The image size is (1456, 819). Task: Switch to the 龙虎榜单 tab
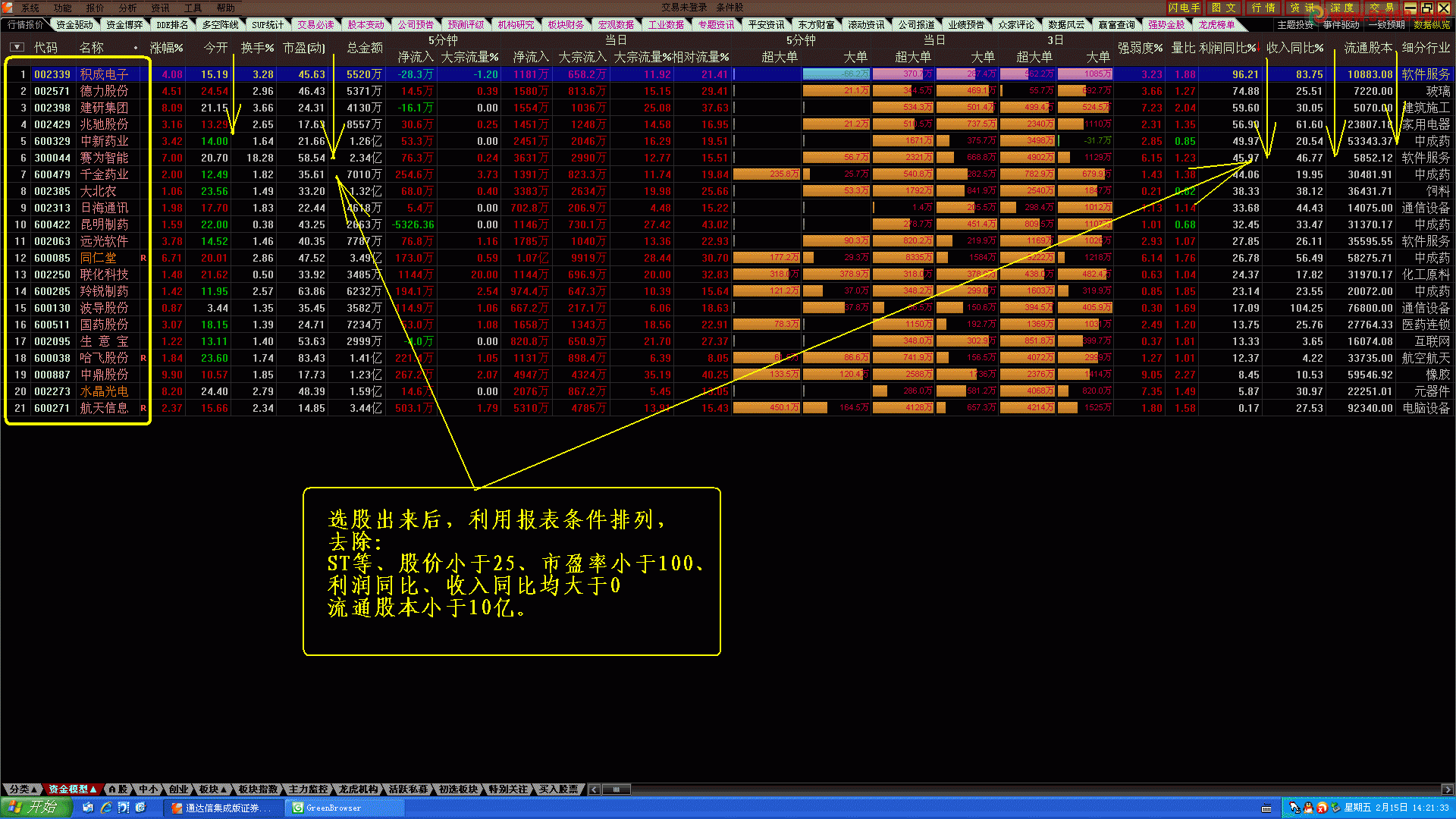pyautogui.click(x=1216, y=25)
